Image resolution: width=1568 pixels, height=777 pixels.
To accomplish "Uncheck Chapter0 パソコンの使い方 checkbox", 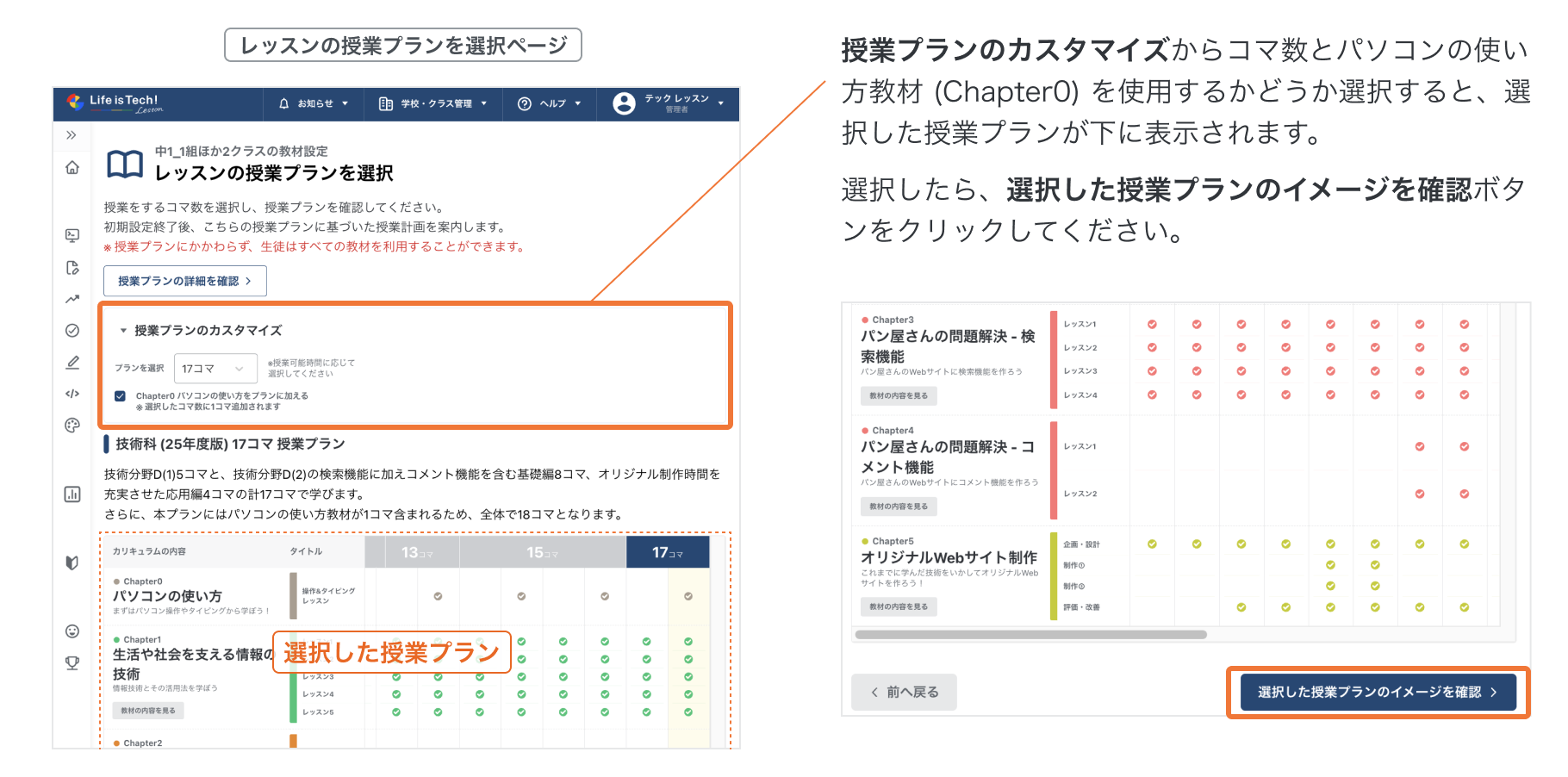I will 120,395.
